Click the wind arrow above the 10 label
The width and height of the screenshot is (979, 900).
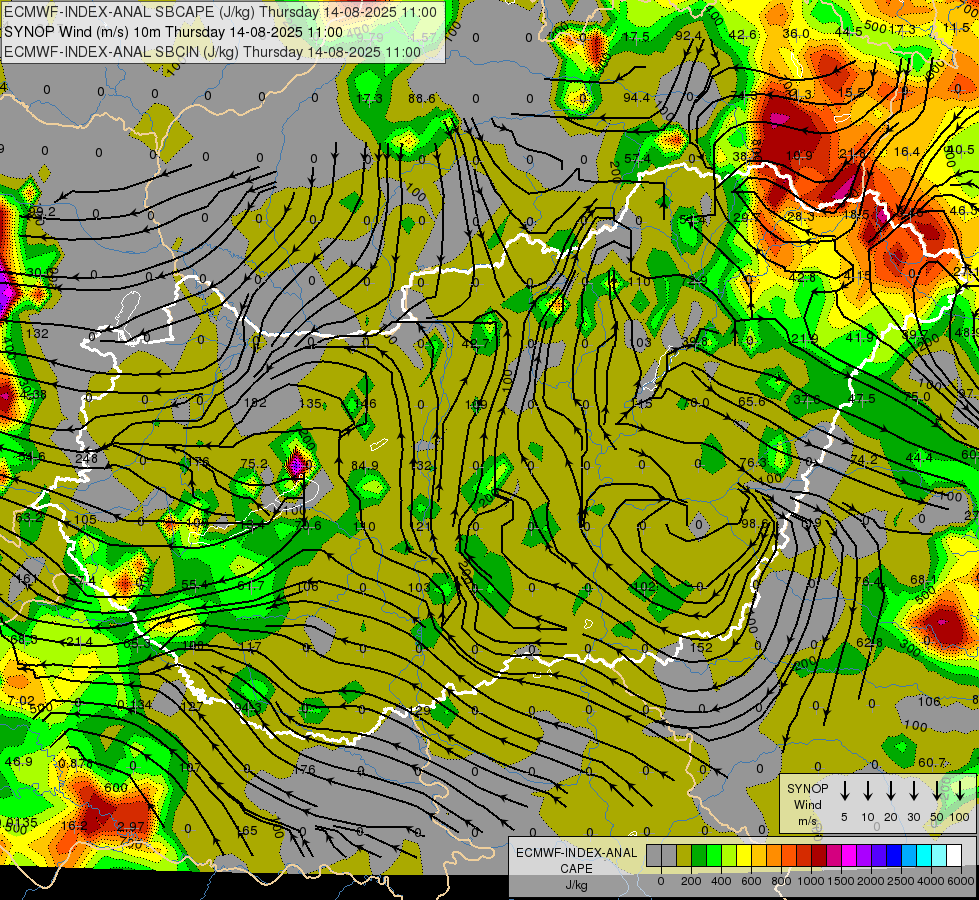pyautogui.click(x=868, y=791)
